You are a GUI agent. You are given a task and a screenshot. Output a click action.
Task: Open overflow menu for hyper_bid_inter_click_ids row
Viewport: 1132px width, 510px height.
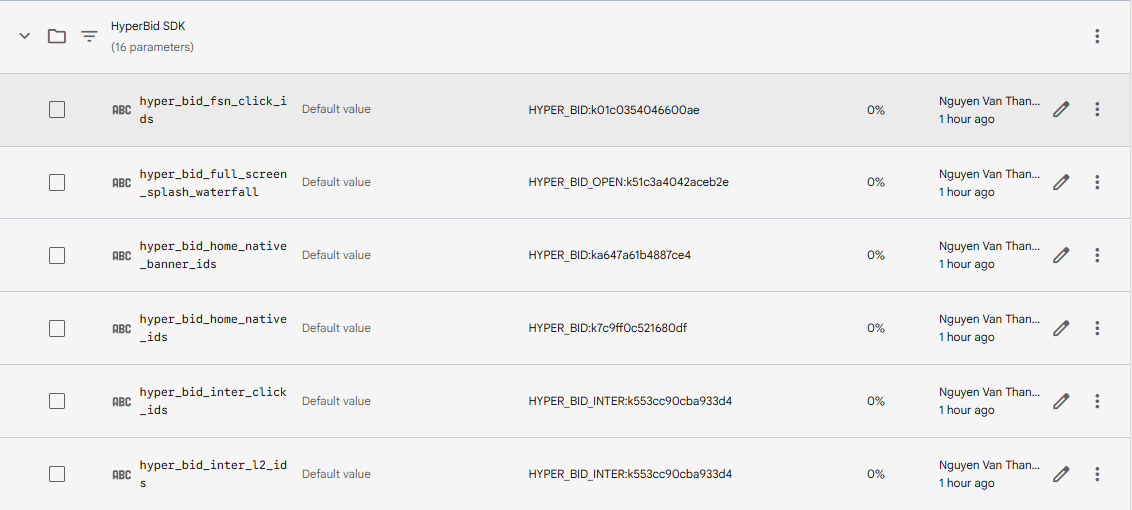pyautogui.click(x=1097, y=401)
